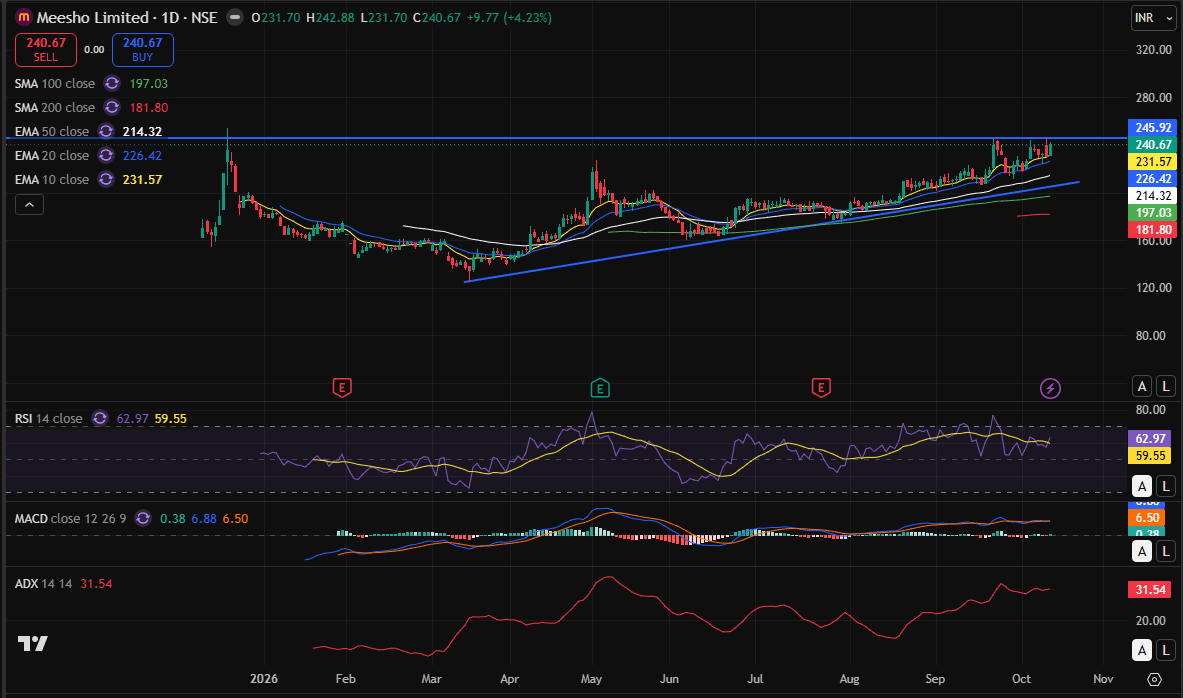Click the green earnings marker near May
Screen dimensions: 1183x698
[x=600, y=388]
